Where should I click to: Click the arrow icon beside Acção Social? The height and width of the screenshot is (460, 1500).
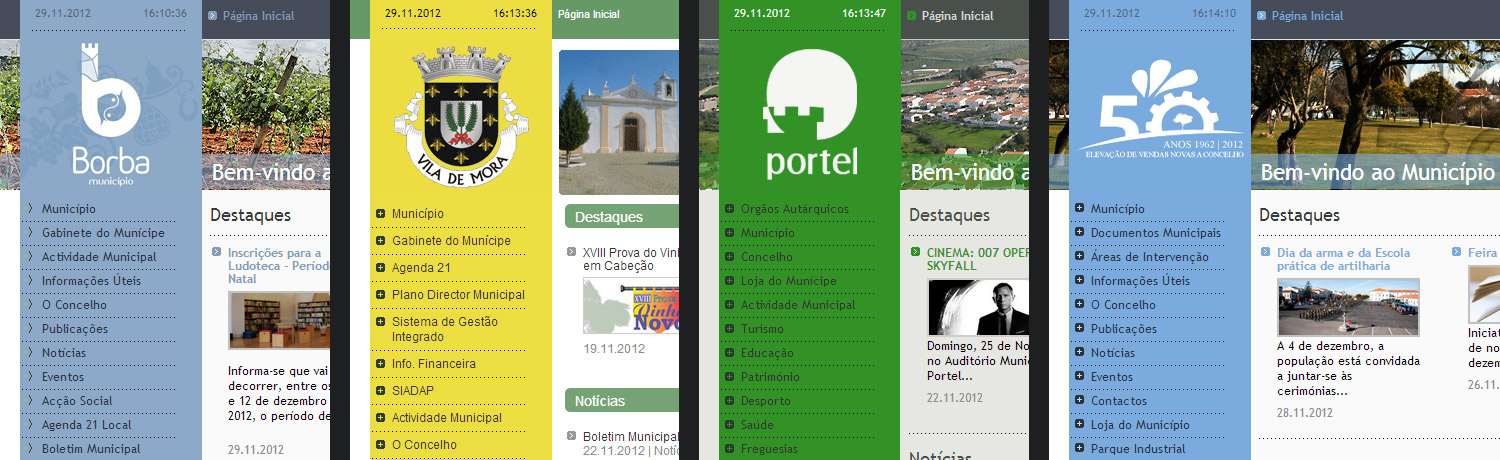pos(31,401)
